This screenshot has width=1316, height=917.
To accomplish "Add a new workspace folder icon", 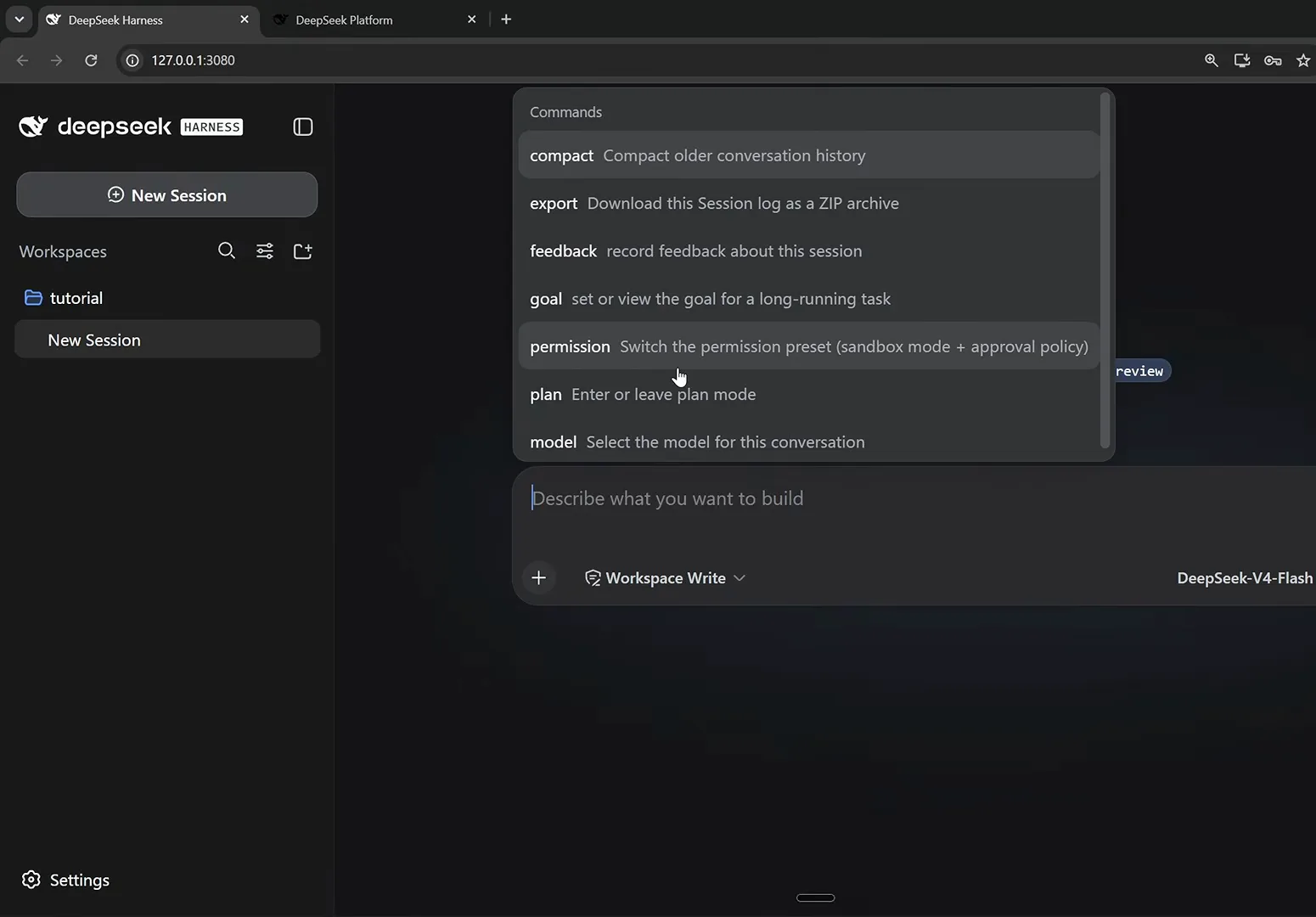I will click(303, 250).
